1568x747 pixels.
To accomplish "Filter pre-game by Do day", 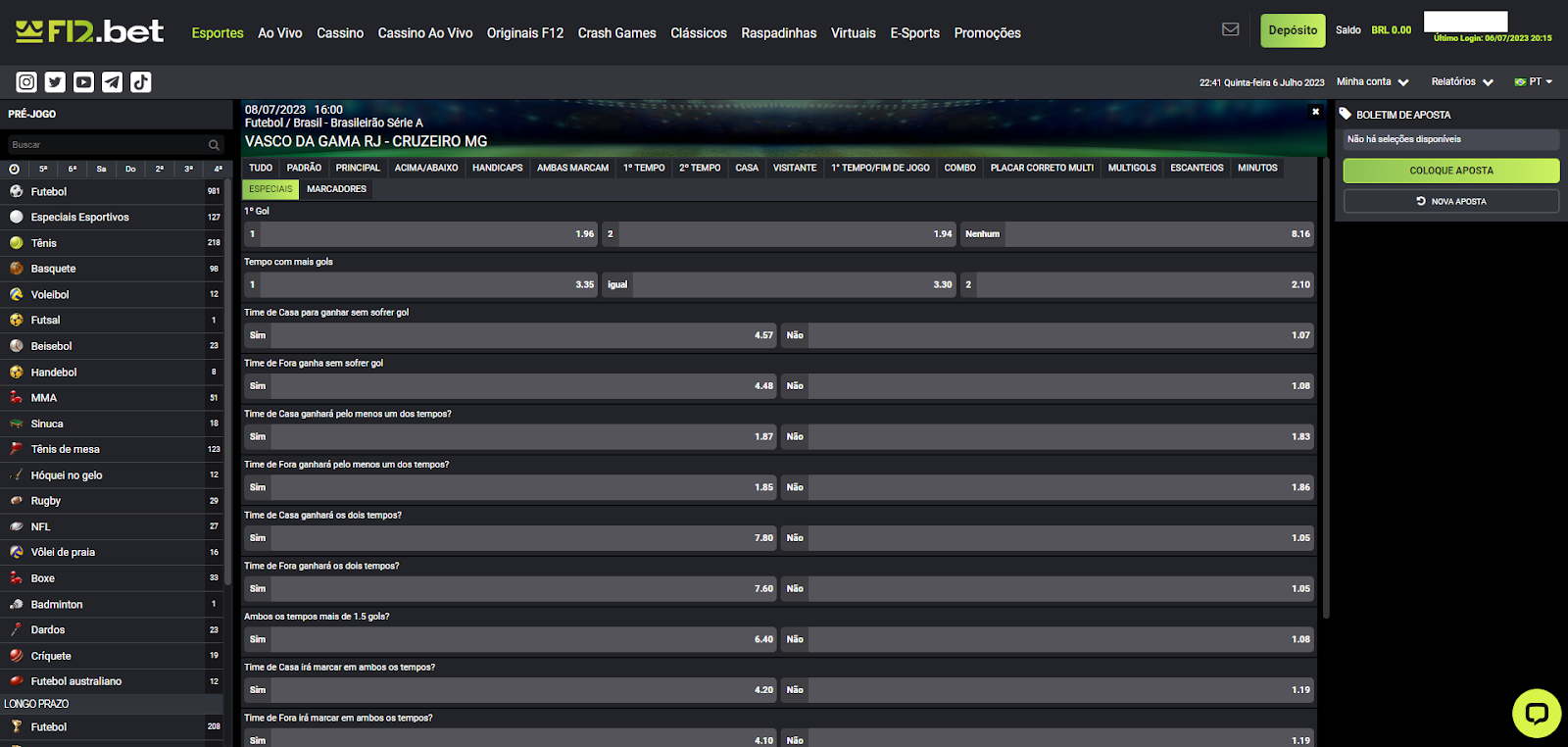I will click(130, 169).
